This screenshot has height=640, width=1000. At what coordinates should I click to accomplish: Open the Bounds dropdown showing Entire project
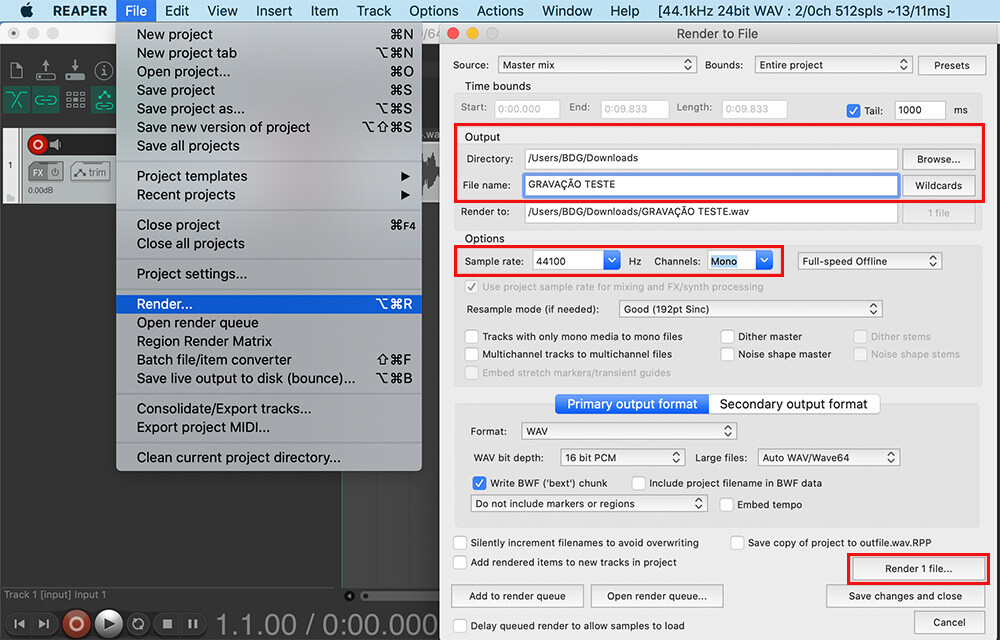click(x=833, y=64)
